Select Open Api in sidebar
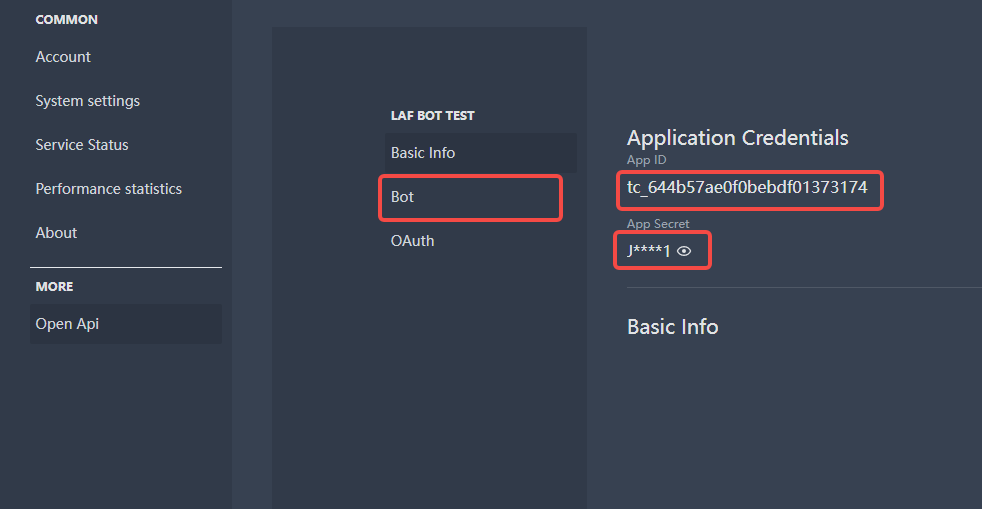 tap(126, 324)
